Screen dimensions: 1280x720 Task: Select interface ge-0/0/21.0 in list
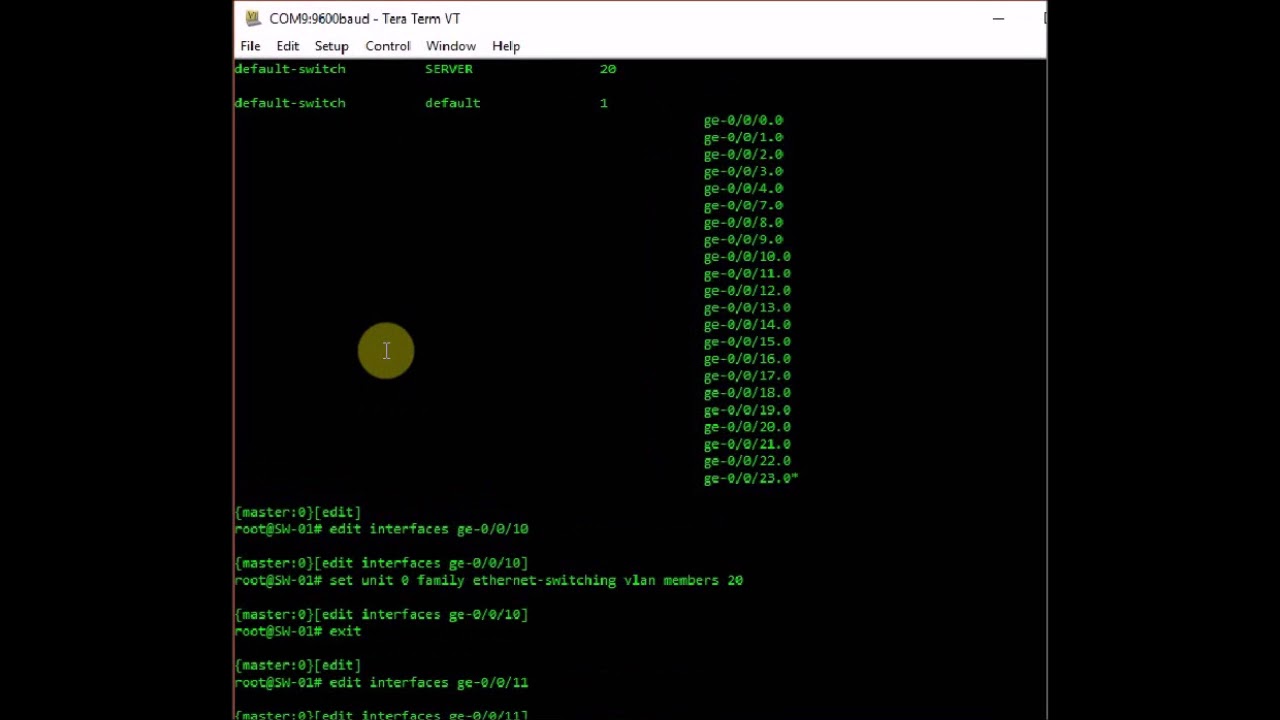tap(747, 444)
